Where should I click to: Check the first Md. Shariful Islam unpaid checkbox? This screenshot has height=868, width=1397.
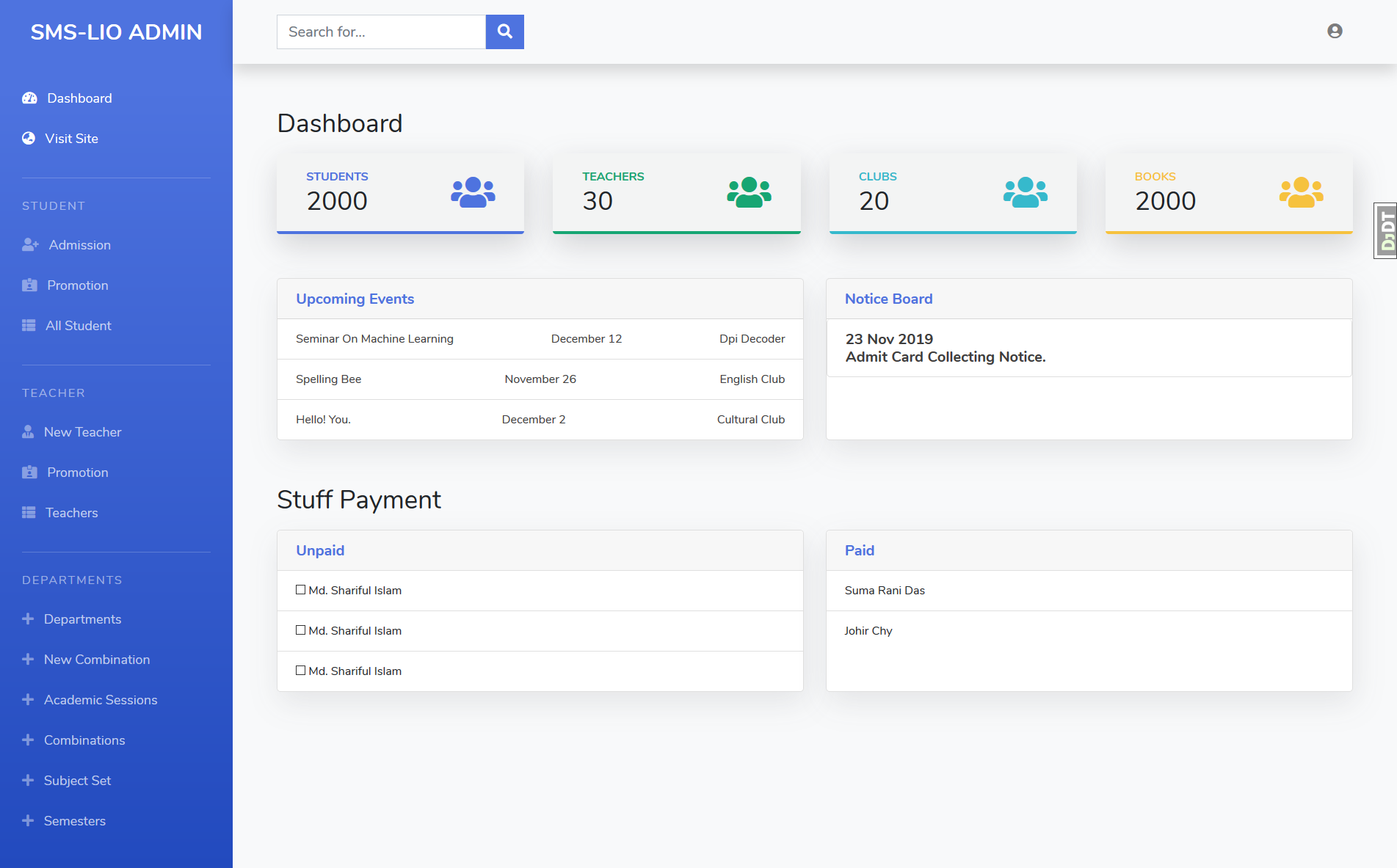pos(300,589)
